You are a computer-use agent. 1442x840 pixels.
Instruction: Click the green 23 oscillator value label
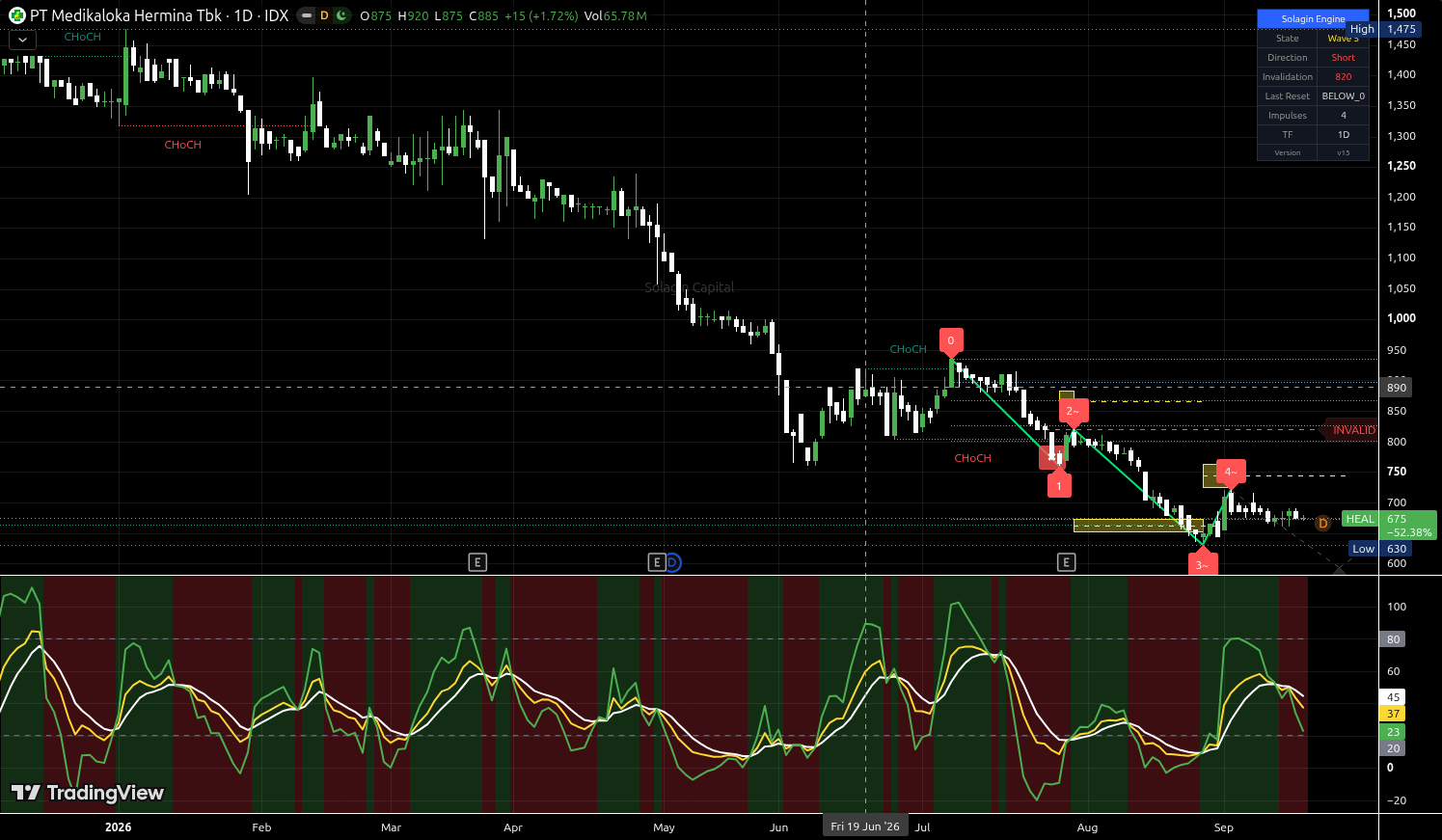coord(1393,732)
